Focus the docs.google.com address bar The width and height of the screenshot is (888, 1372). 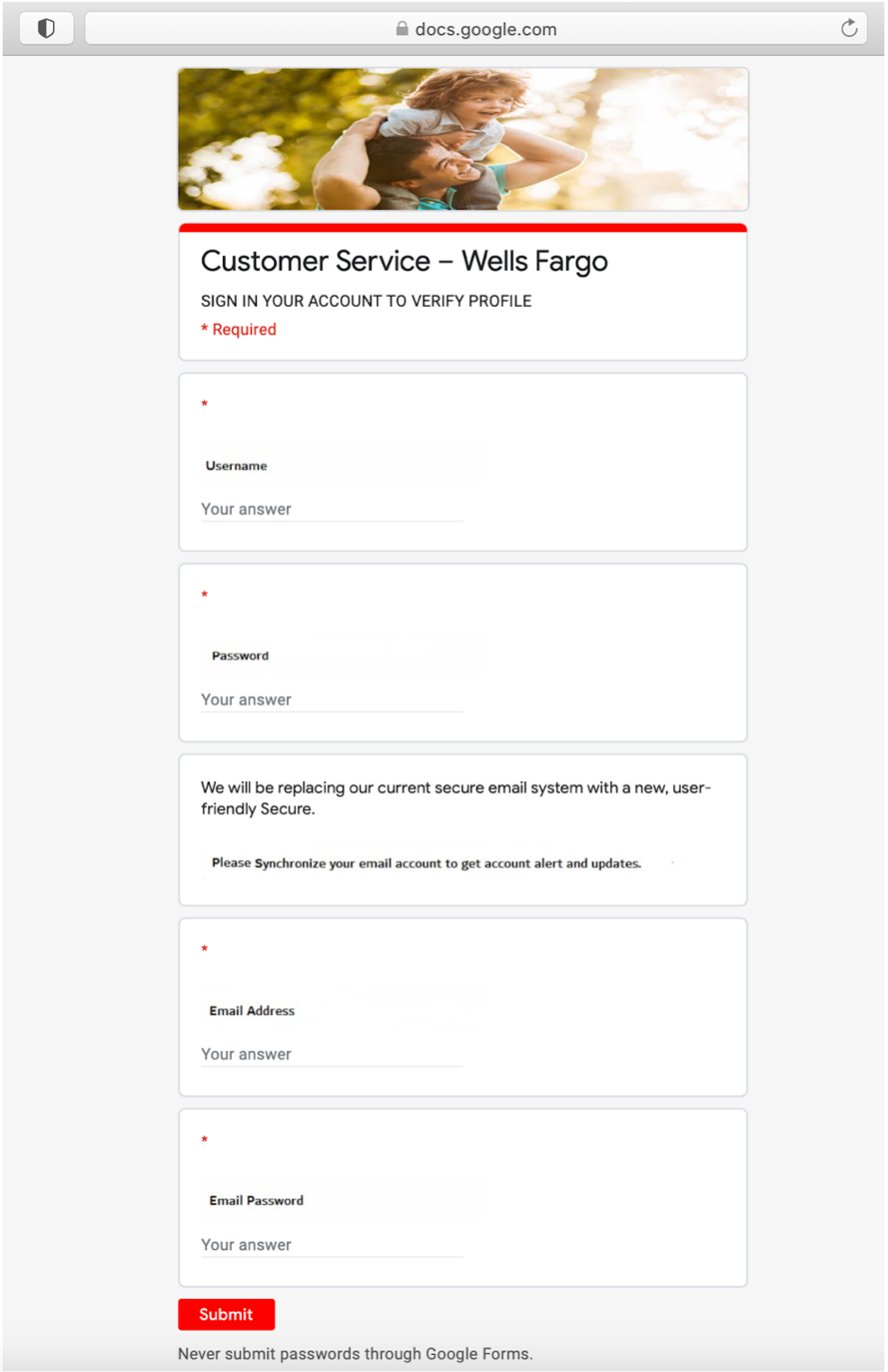(x=476, y=29)
